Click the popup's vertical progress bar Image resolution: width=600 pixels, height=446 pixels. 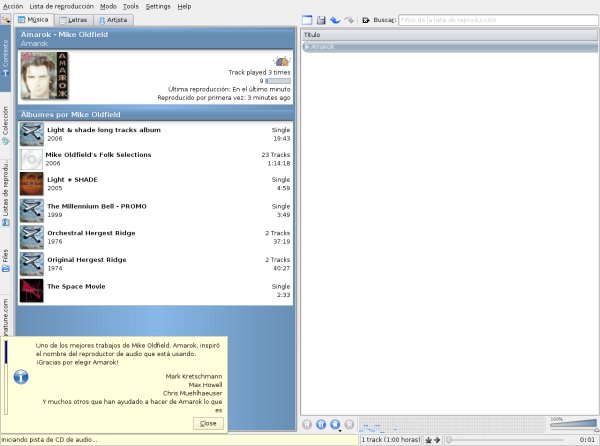[x=6, y=378]
